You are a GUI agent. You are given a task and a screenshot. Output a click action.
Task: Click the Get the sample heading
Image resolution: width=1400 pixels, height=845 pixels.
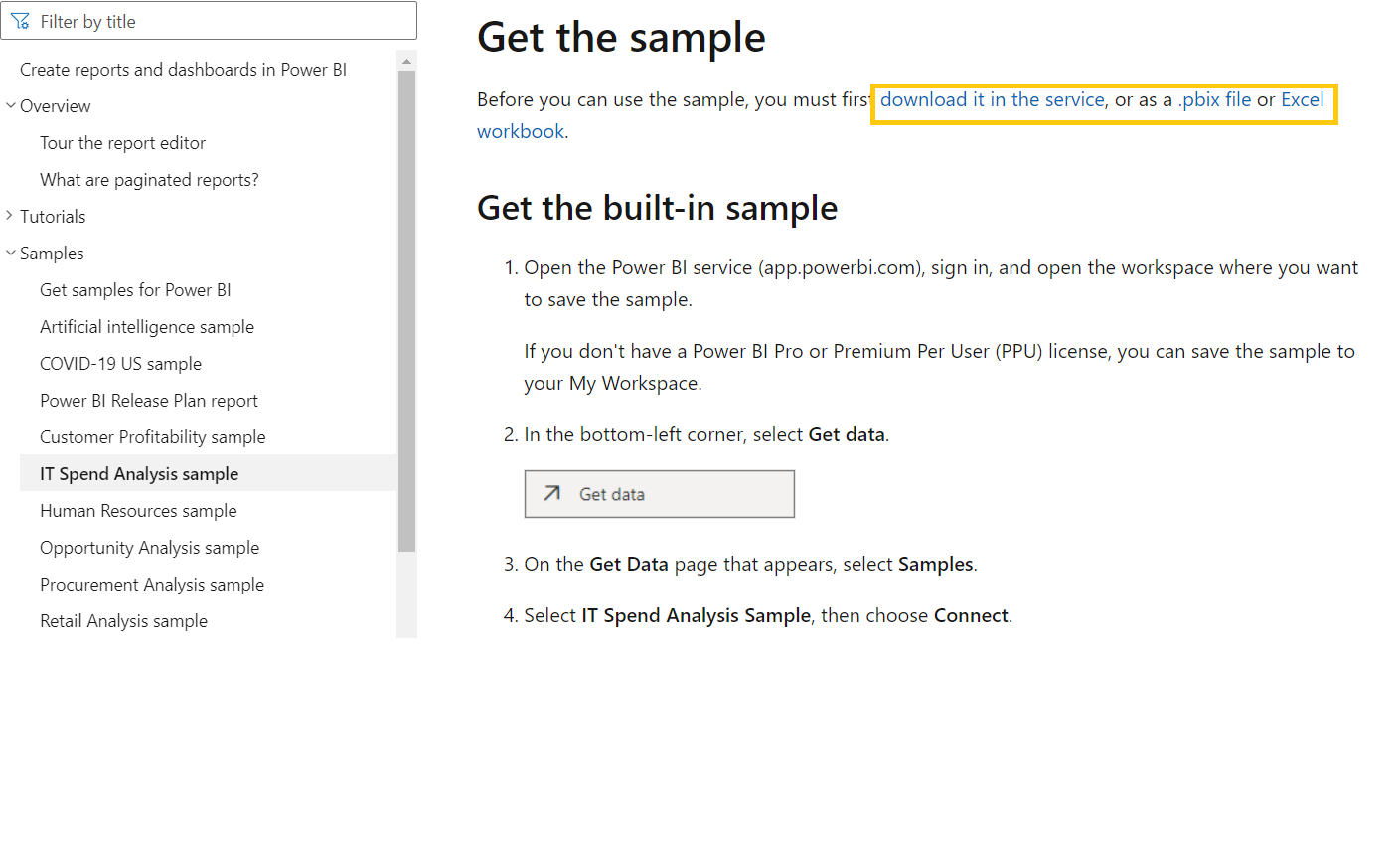(x=621, y=37)
